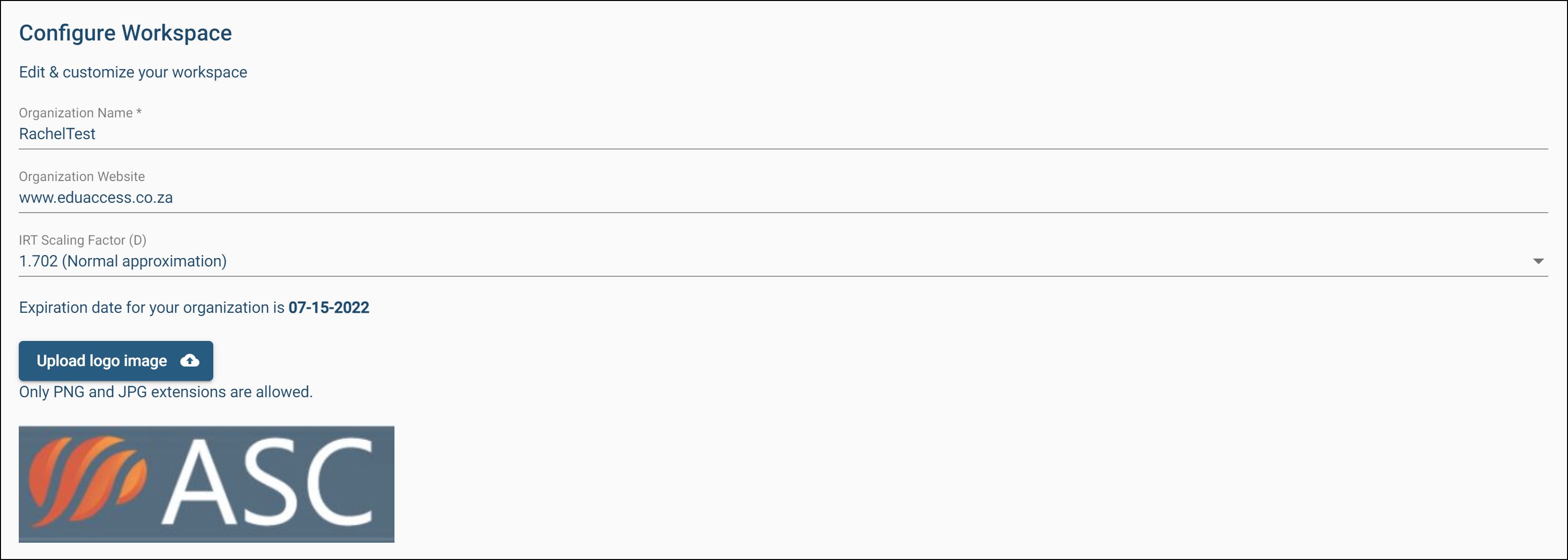1568x560 pixels.
Task: Click the Expiration date for your organization text
Action: 152,308
